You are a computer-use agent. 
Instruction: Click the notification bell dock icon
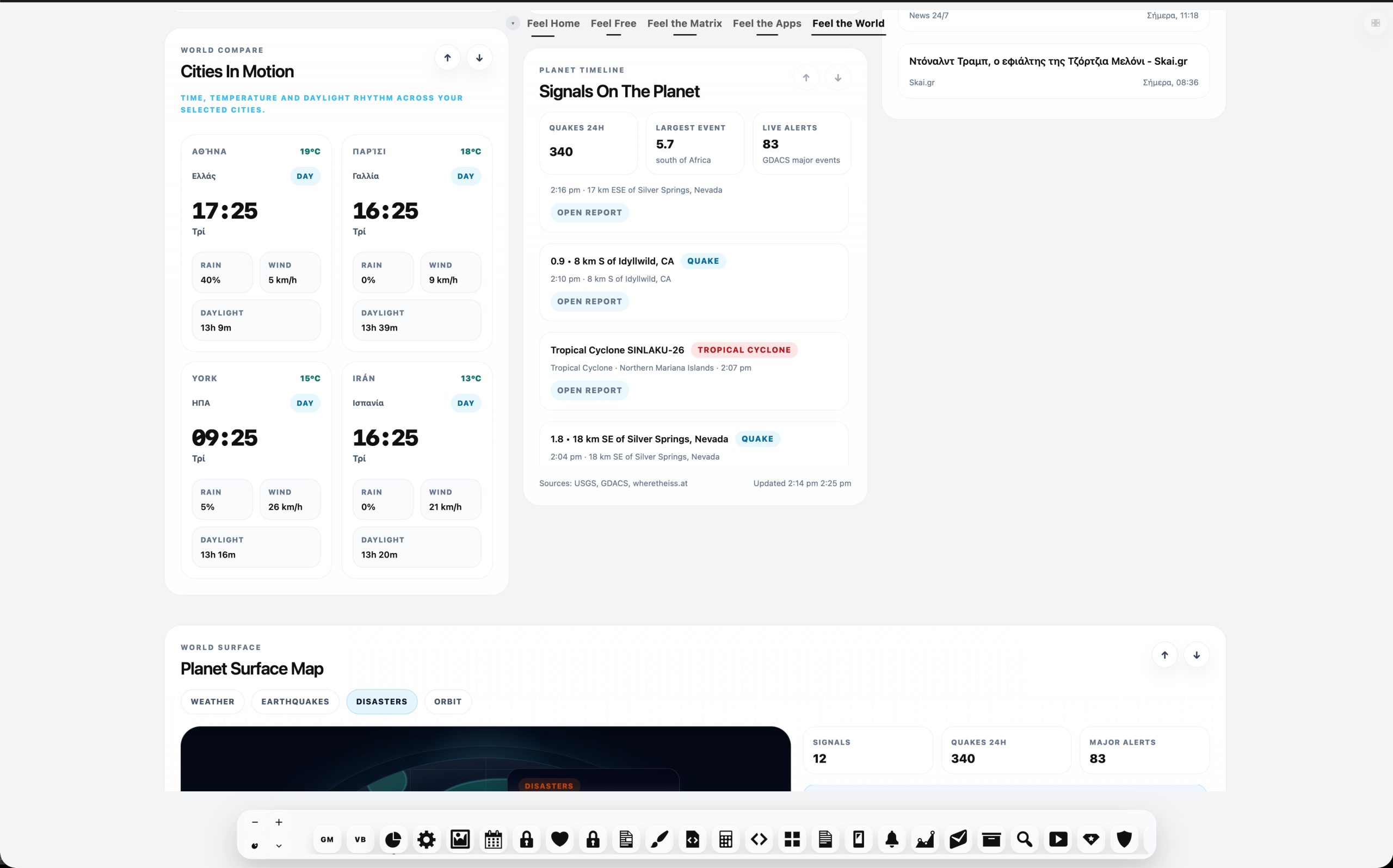click(x=892, y=839)
